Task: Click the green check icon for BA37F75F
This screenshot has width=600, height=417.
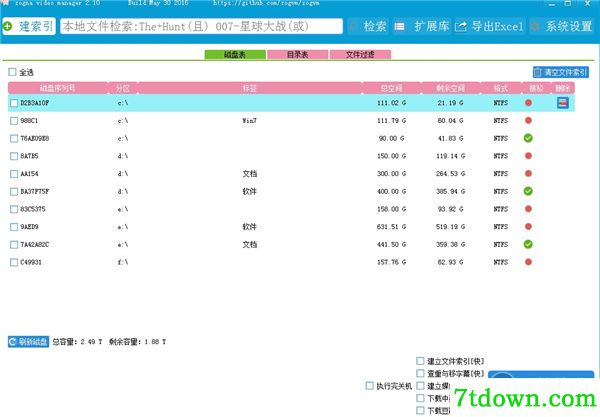Action: 528,191
